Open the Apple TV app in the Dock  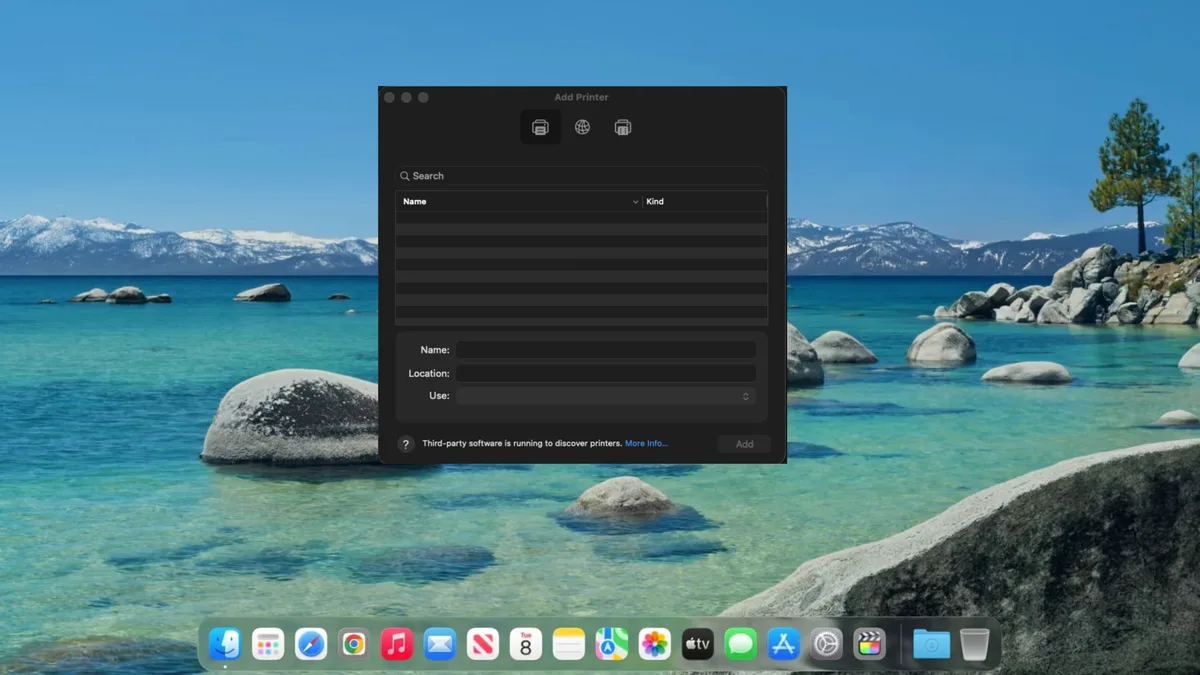pyautogui.click(x=698, y=644)
